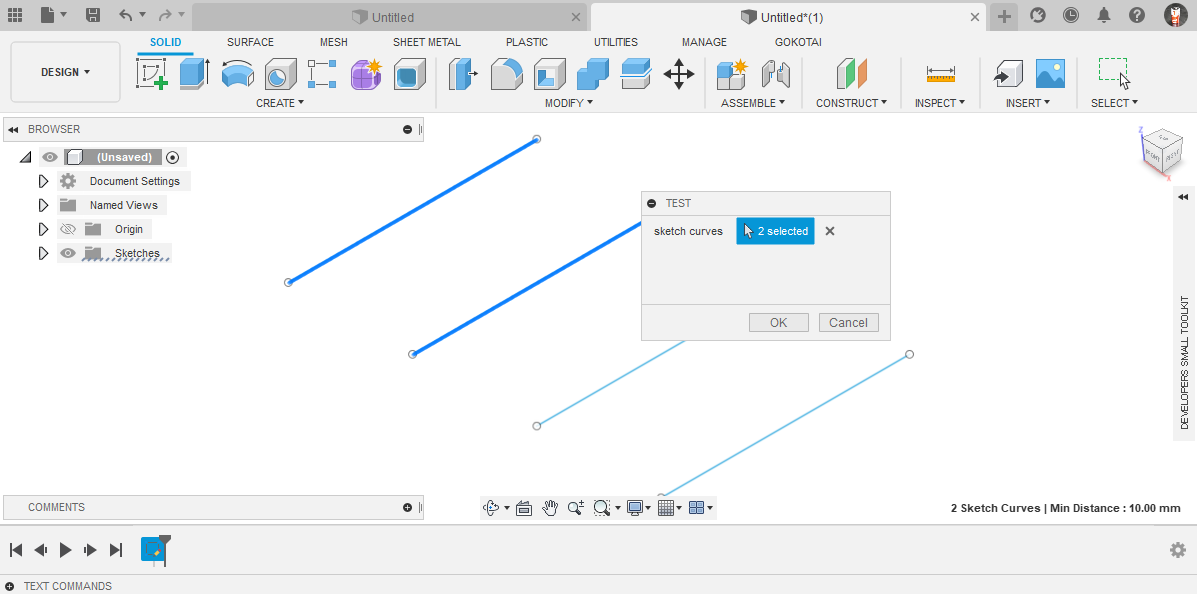Clear the sketch curves selection with X
The width and height of the screenshot is (1197, 594).
(830, 231)
